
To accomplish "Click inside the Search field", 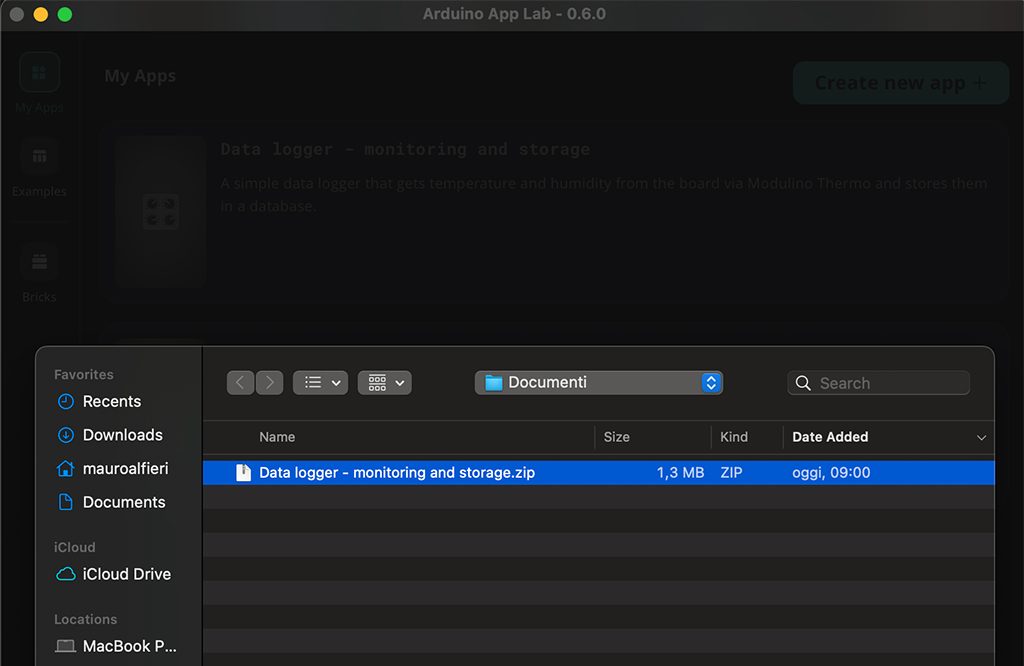I will (x=878, y=382).
